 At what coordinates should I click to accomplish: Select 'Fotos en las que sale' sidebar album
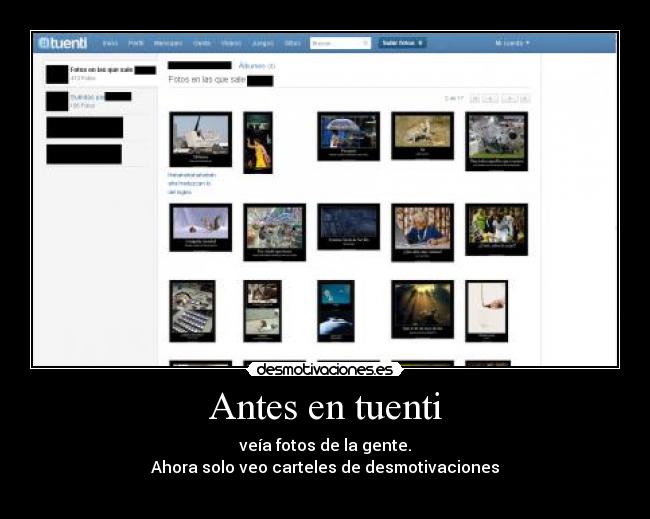point(101,74)
